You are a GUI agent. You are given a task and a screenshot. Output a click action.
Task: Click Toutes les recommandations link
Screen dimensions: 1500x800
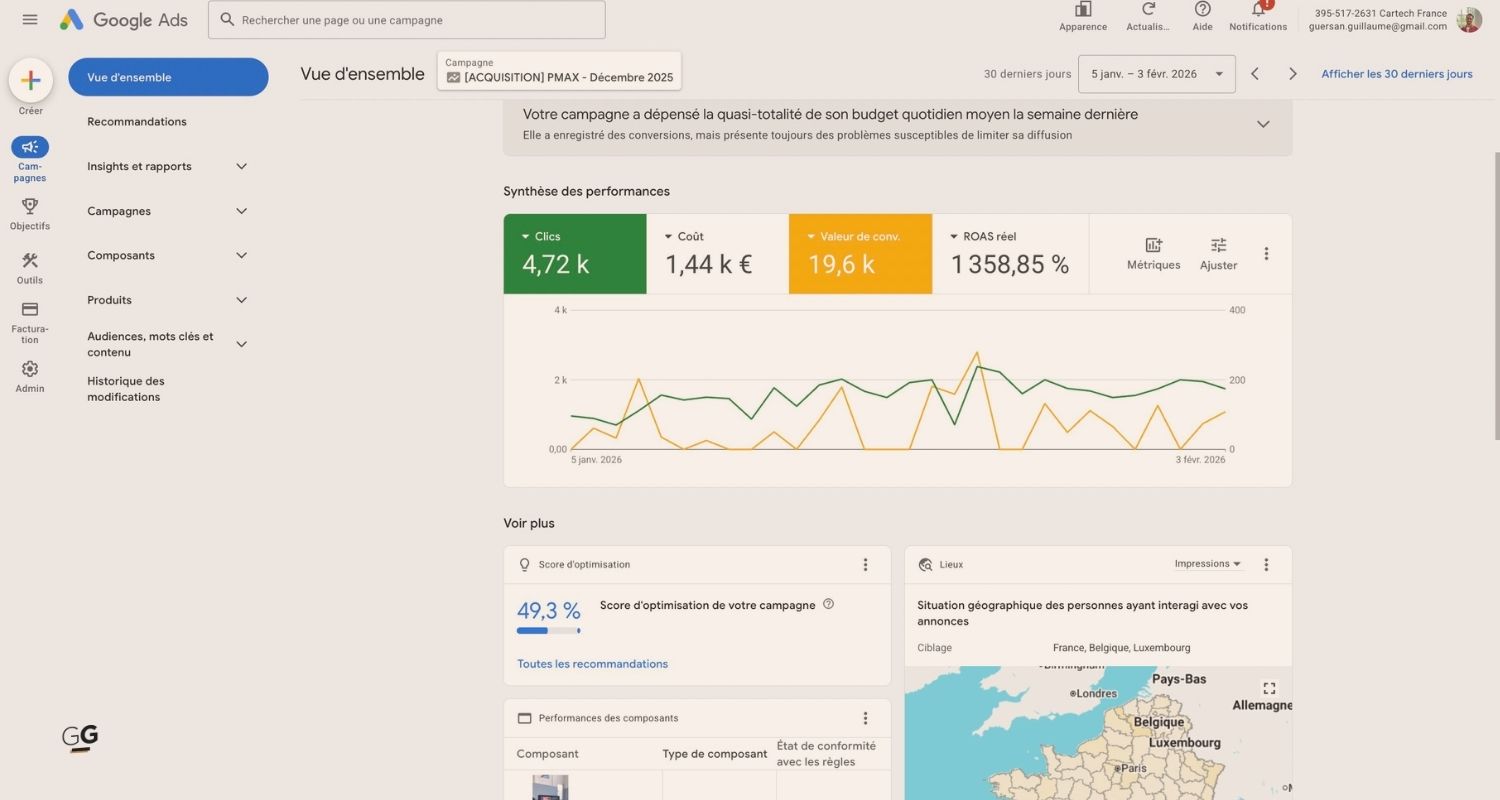[592, 663]
